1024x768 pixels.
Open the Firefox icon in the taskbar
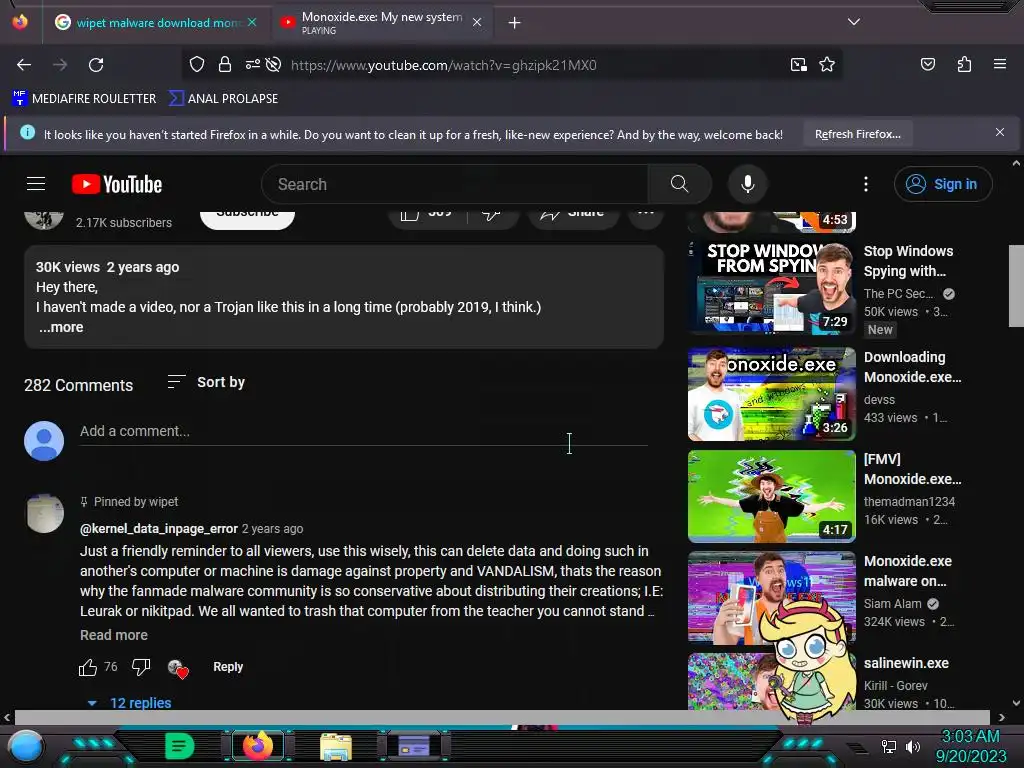coord(258,745)
